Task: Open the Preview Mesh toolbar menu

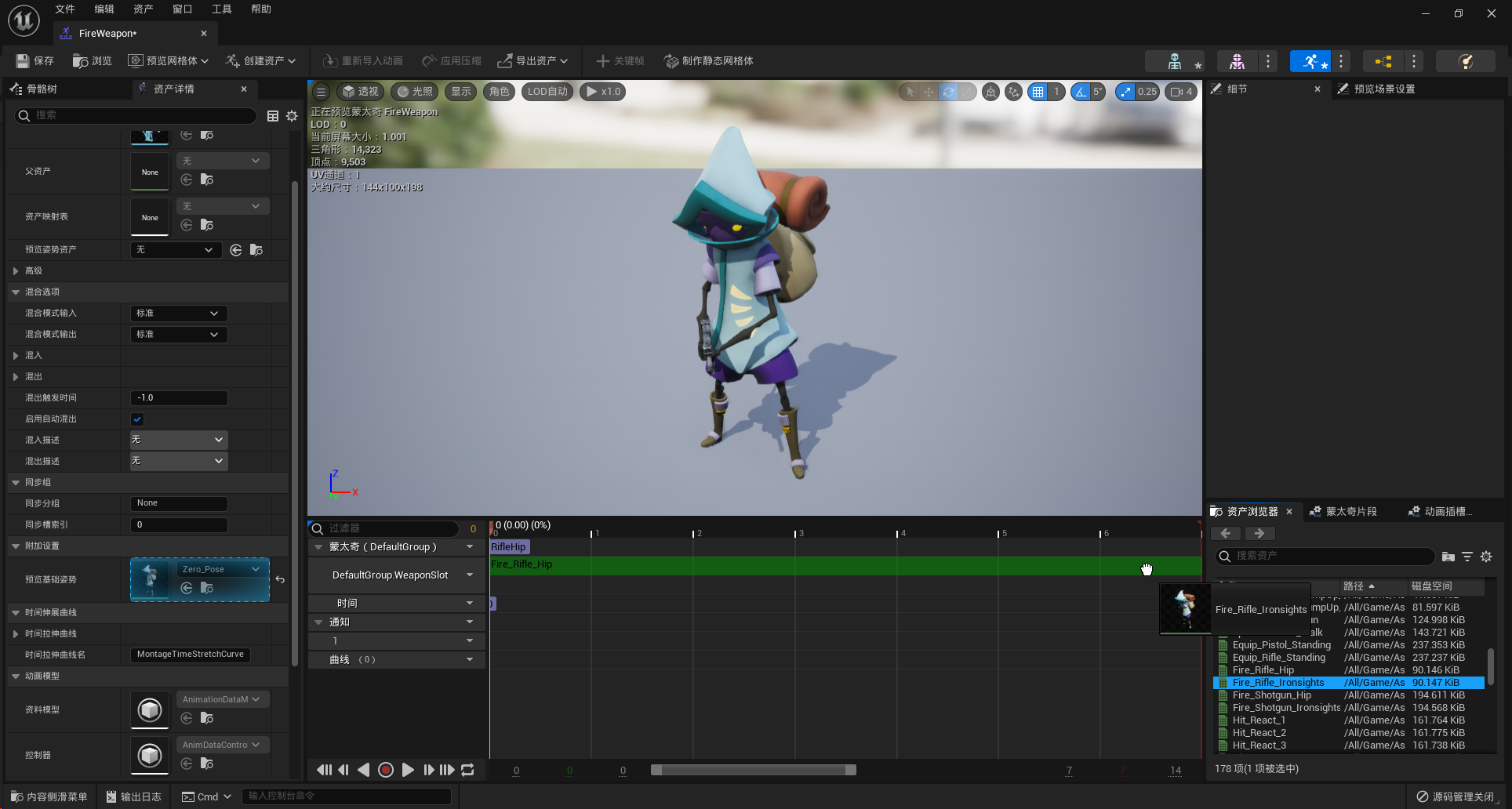Action: coord(168,60)
